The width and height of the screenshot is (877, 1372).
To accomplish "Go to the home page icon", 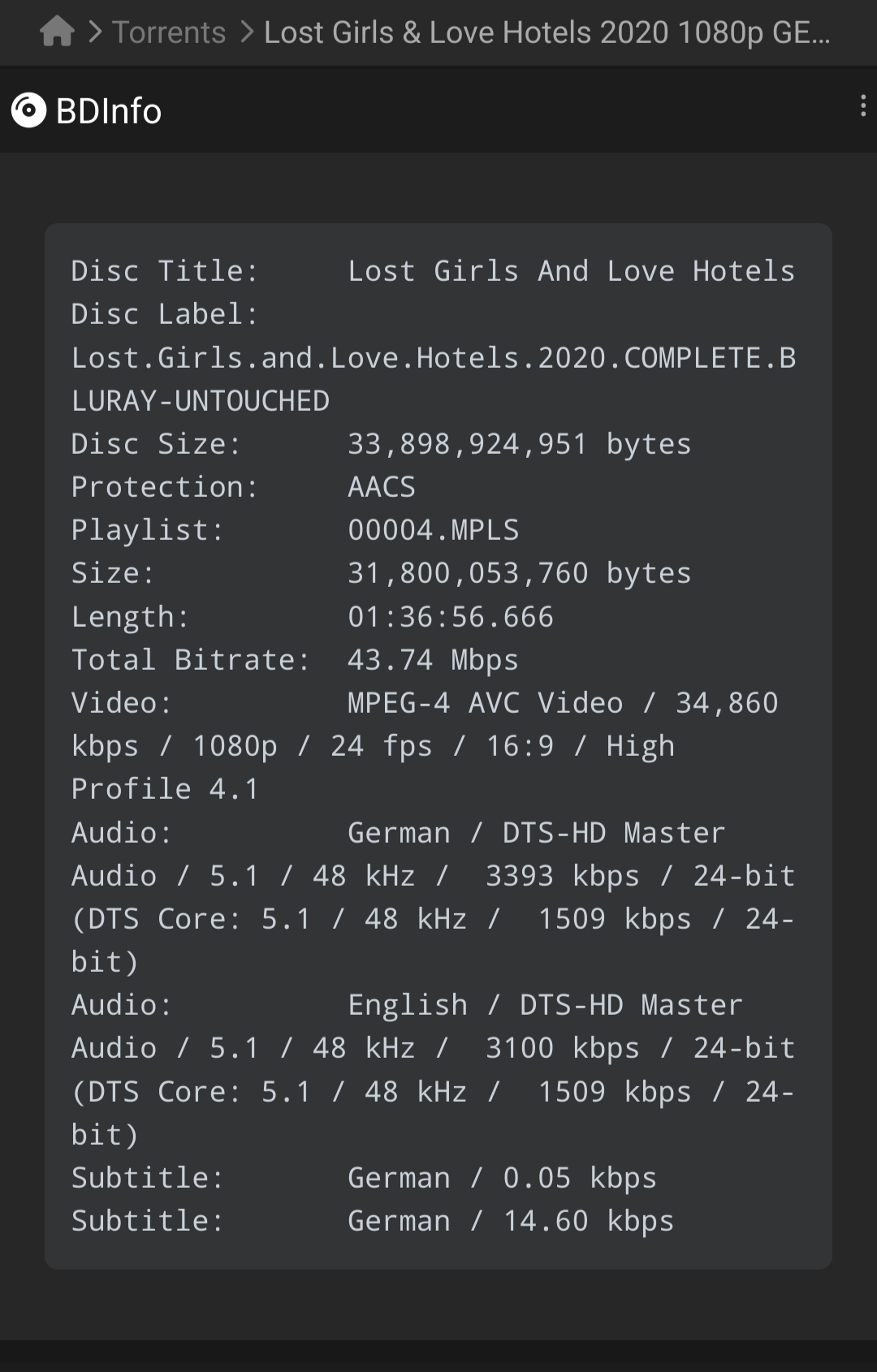I will pyautogui.click(x=57, y=32).
